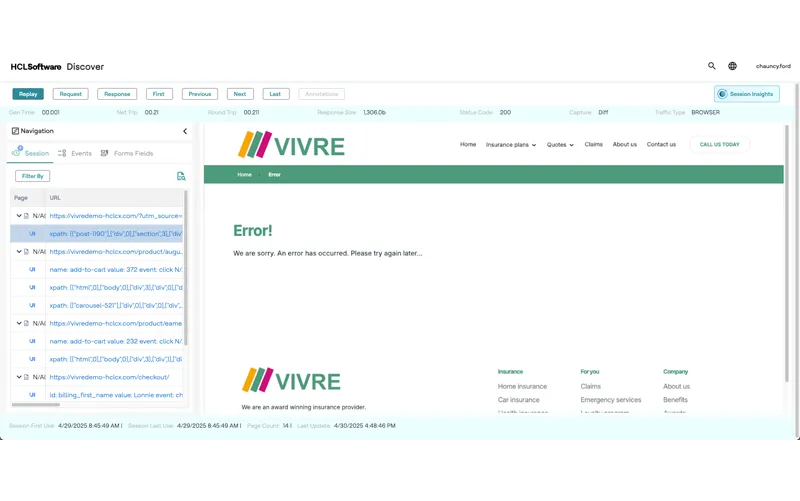Collapse the first vivredemo page row
The image size is (800, 501).
[19, 215]
